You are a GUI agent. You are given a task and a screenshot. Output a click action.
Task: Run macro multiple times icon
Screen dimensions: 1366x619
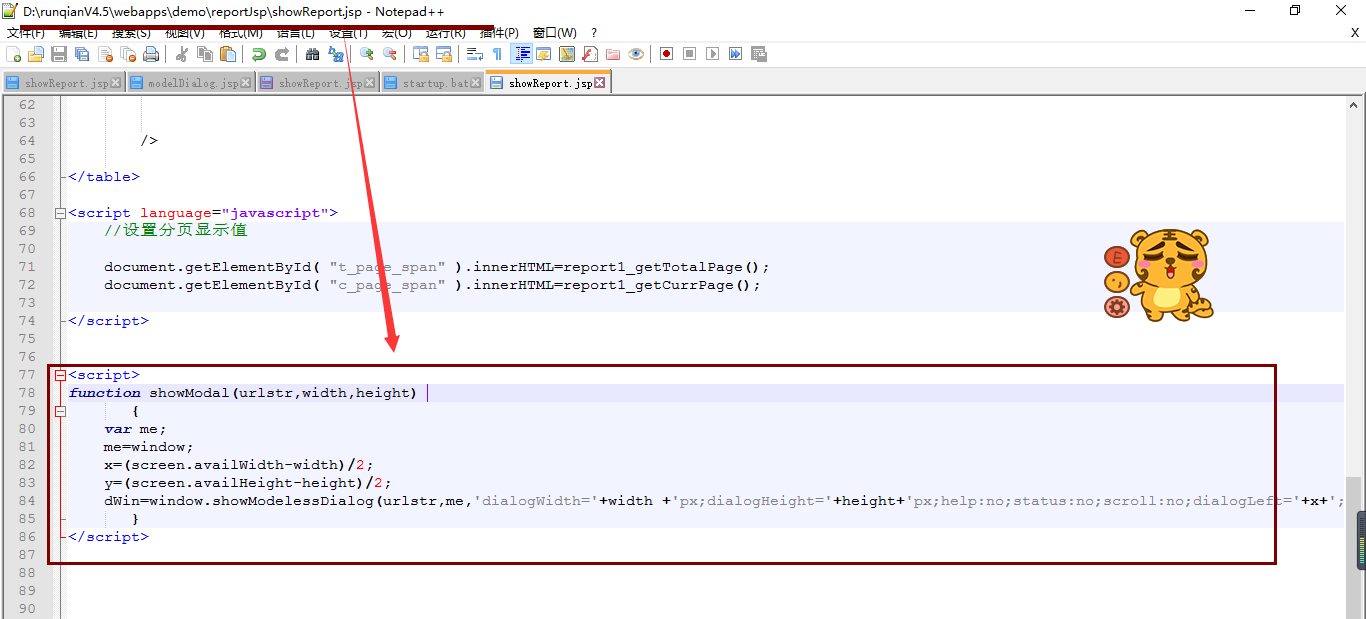point(736,54)
